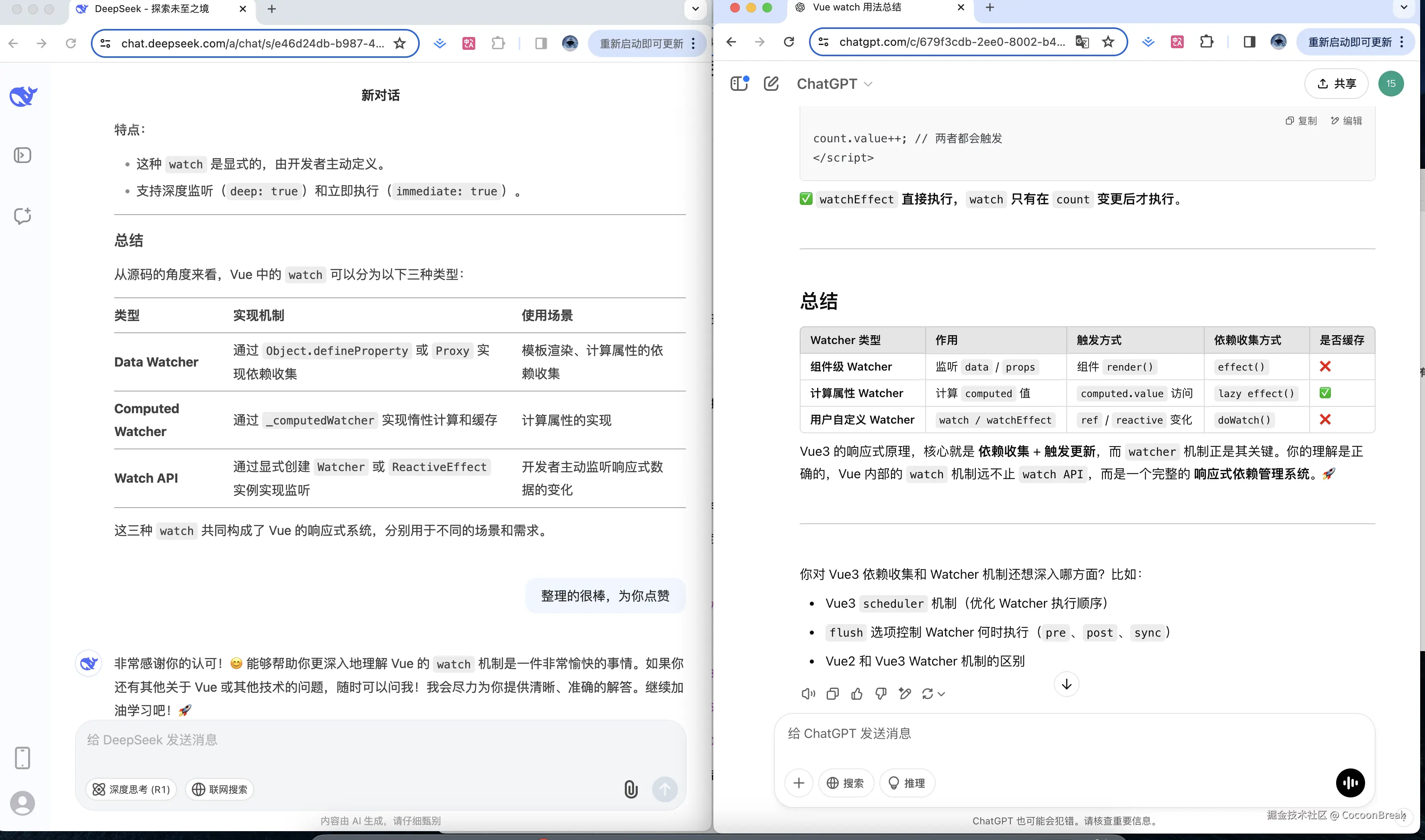Click the DeepSeek whale logo icon

tap(23, 96)
